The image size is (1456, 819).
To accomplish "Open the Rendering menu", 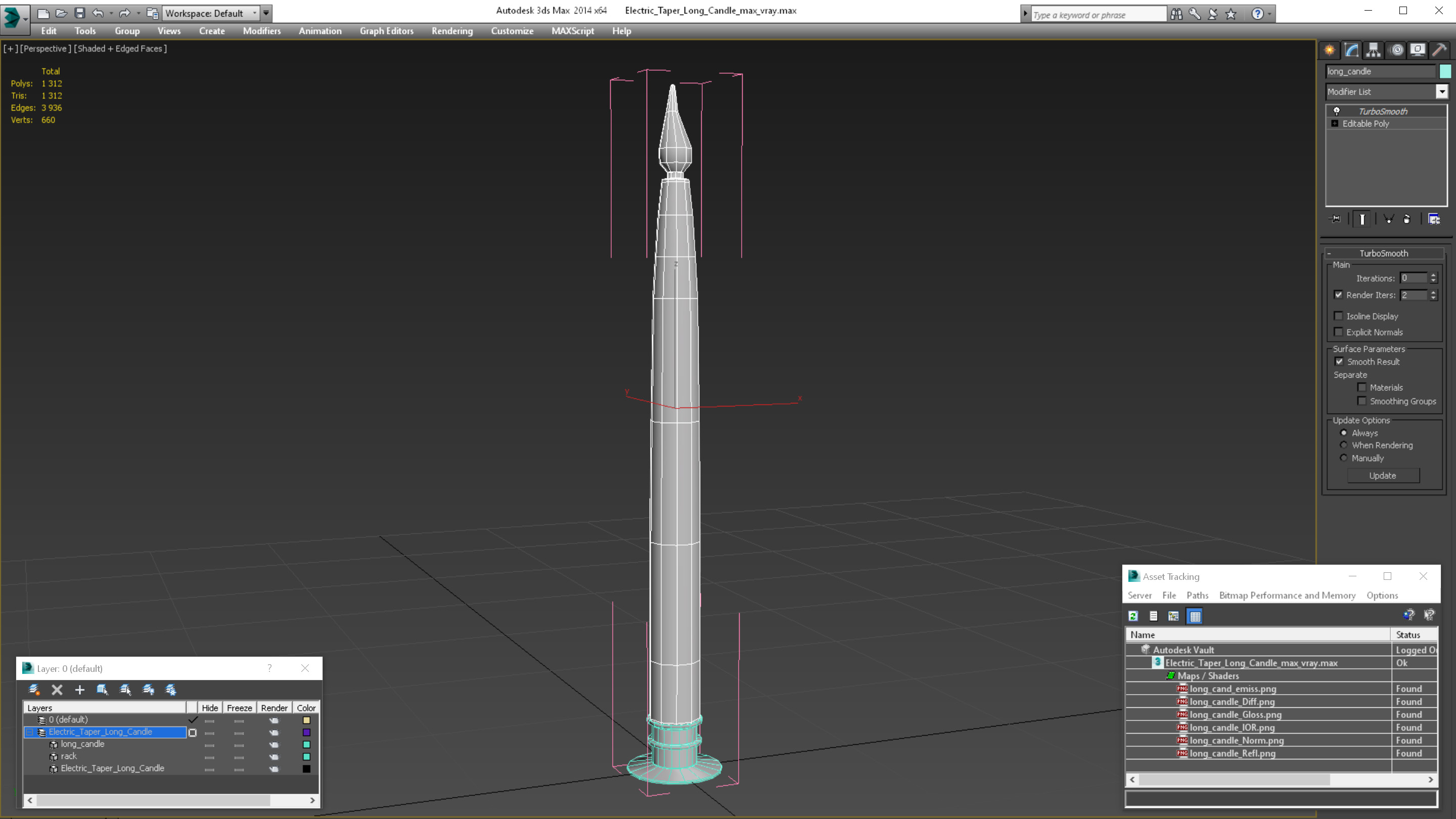I will pyautogui.click(x=451, y=31).
